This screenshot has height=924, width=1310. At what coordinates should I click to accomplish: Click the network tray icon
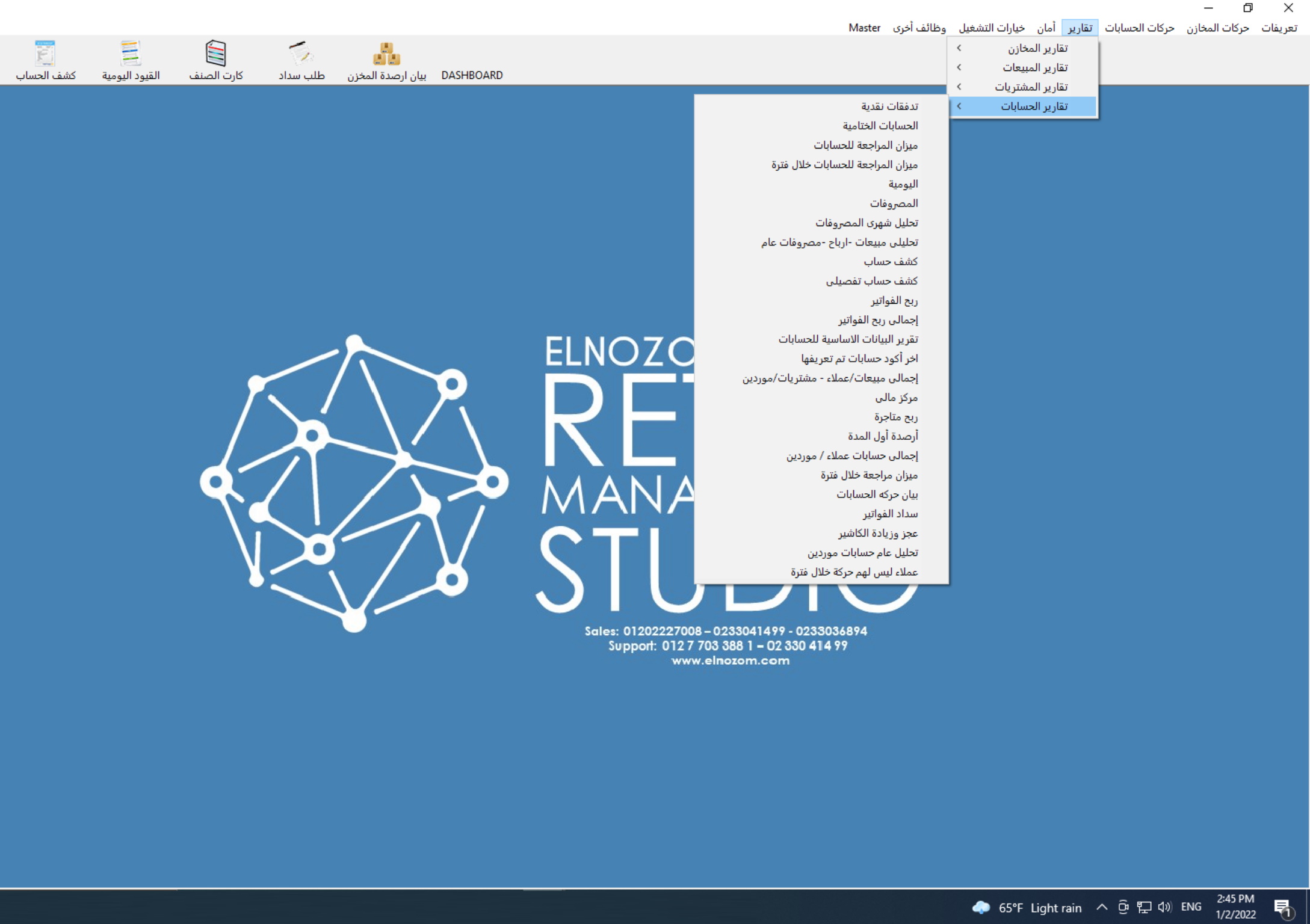[x=1144, y=907]
